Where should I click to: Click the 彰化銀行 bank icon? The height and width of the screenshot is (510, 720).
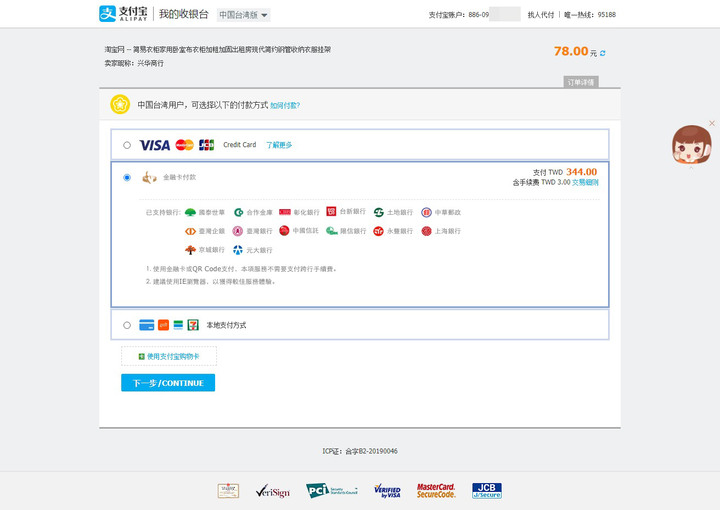tap(285, 212)
